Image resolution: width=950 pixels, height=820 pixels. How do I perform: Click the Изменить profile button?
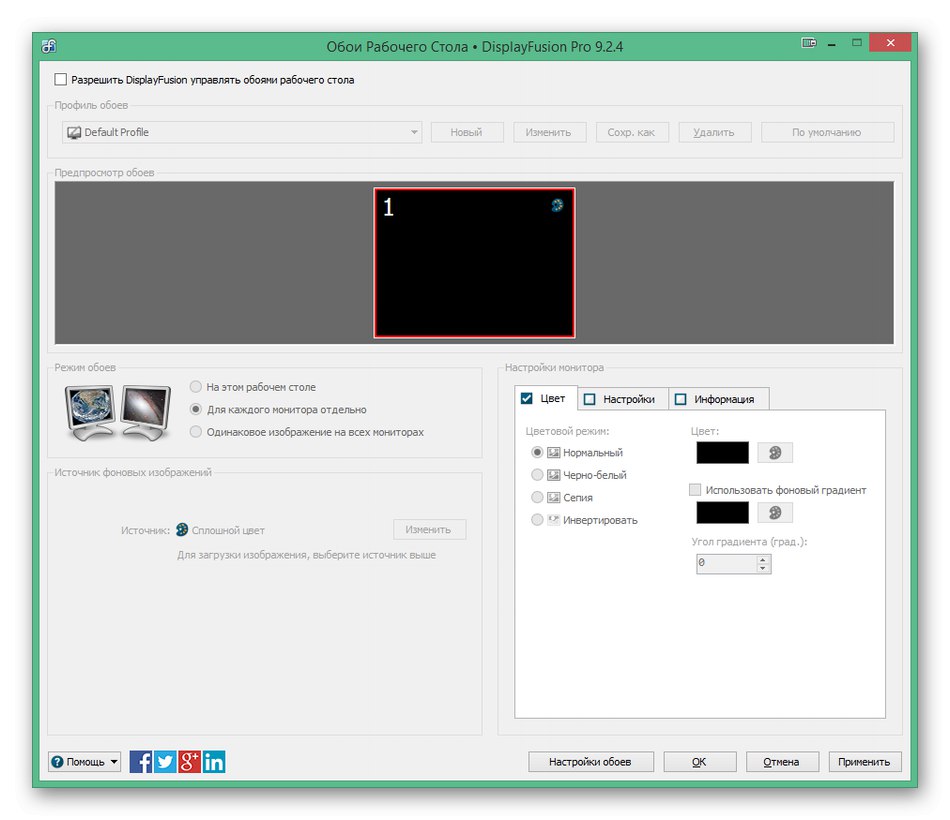coord(549,132)
